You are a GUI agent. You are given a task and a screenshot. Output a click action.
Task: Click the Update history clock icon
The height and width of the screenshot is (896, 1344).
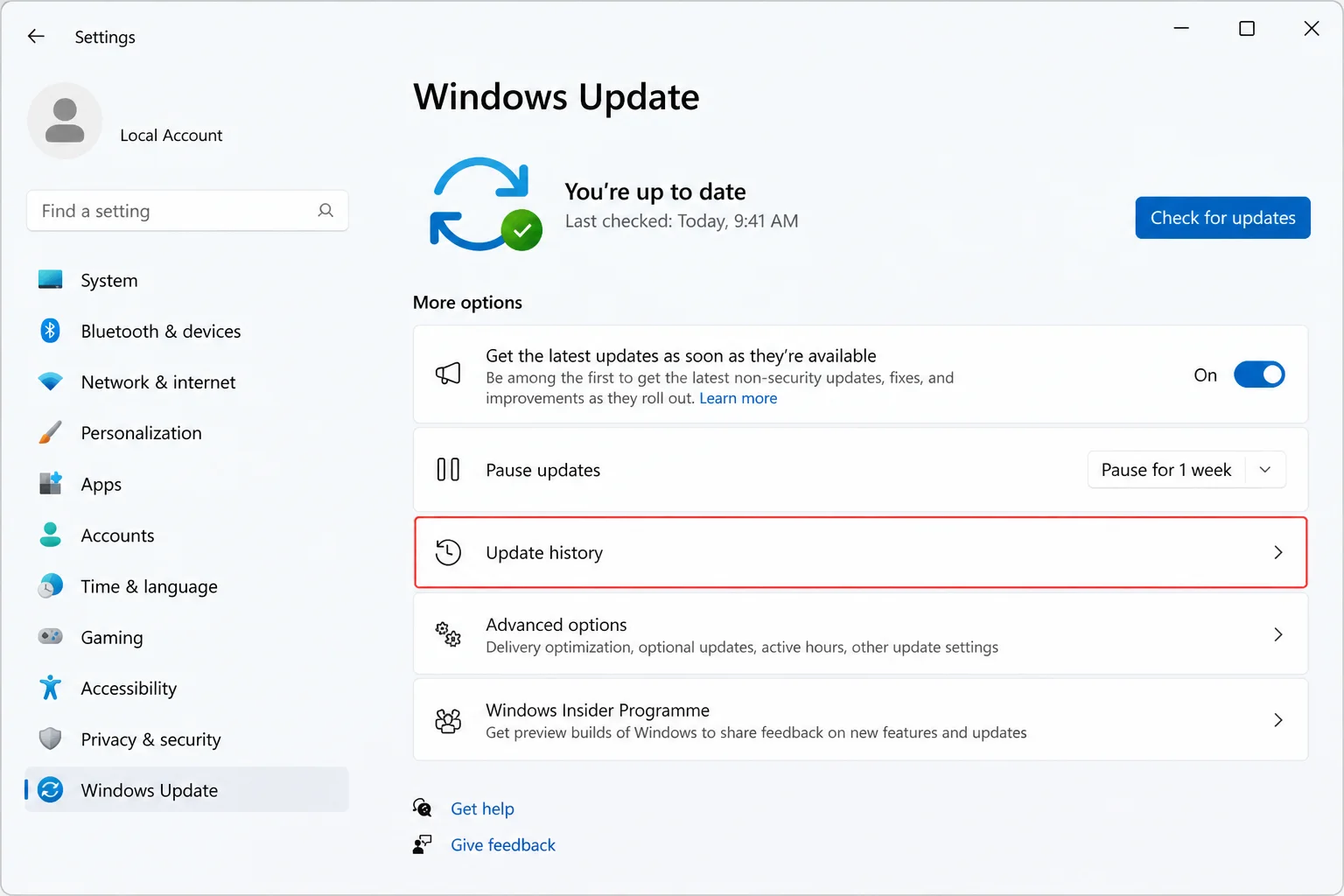click(448, 552)
